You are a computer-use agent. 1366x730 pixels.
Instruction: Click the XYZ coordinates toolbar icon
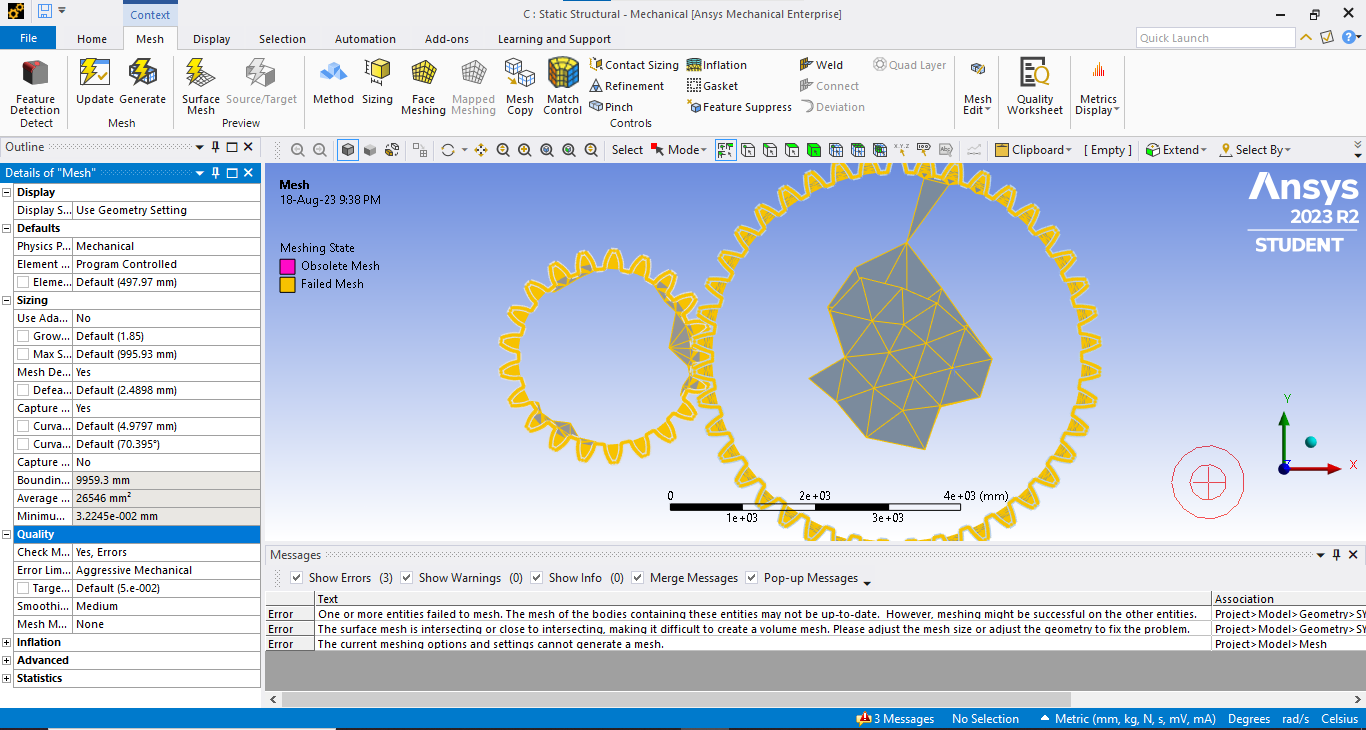[902, 150]
